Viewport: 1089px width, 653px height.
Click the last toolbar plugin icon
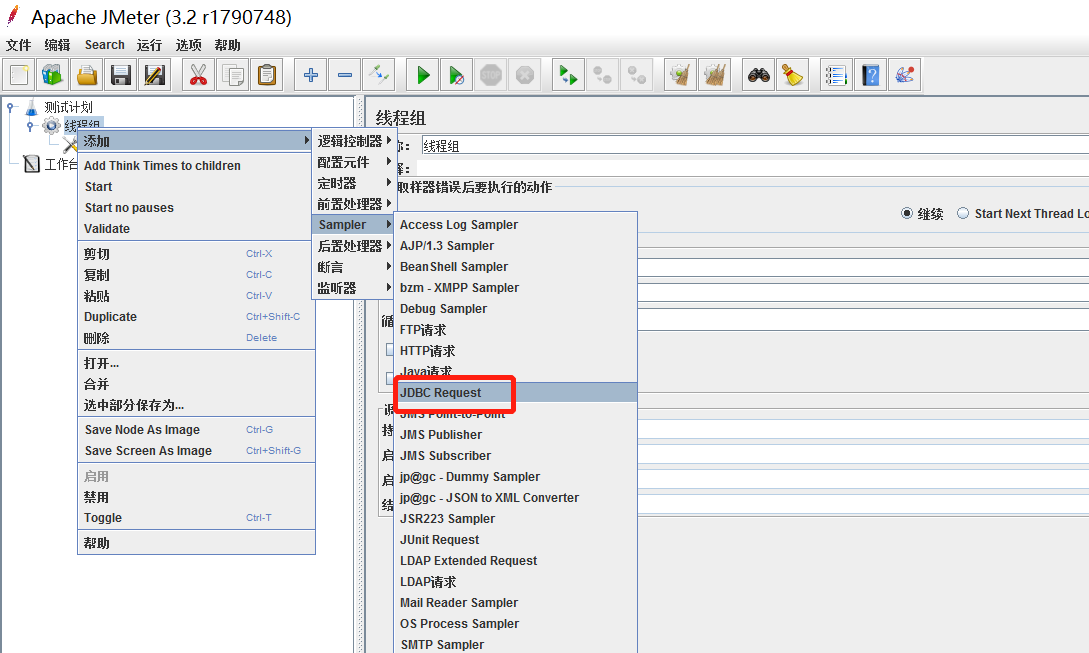coord(904,75)
